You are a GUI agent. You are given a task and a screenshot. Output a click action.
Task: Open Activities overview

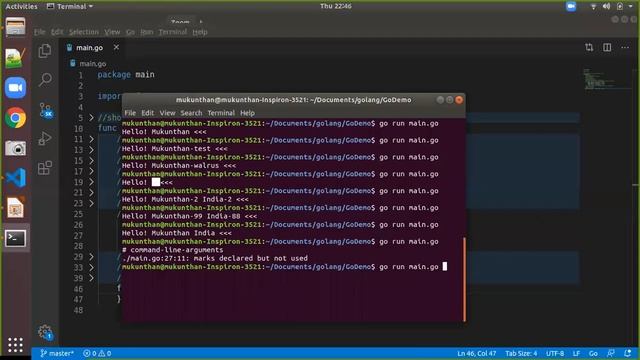[21, 6]
